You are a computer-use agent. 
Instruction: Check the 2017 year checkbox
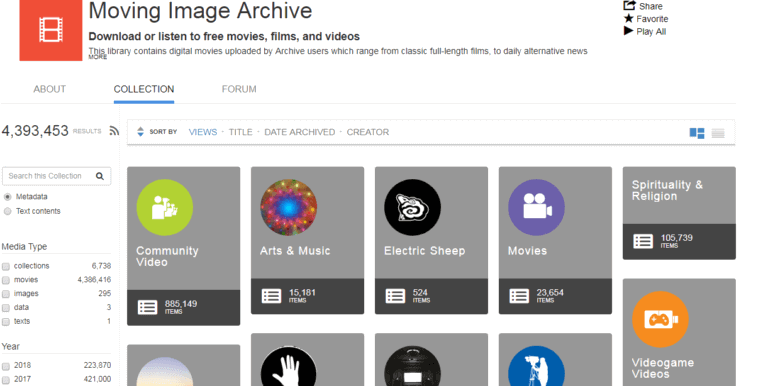coord(6,380)
